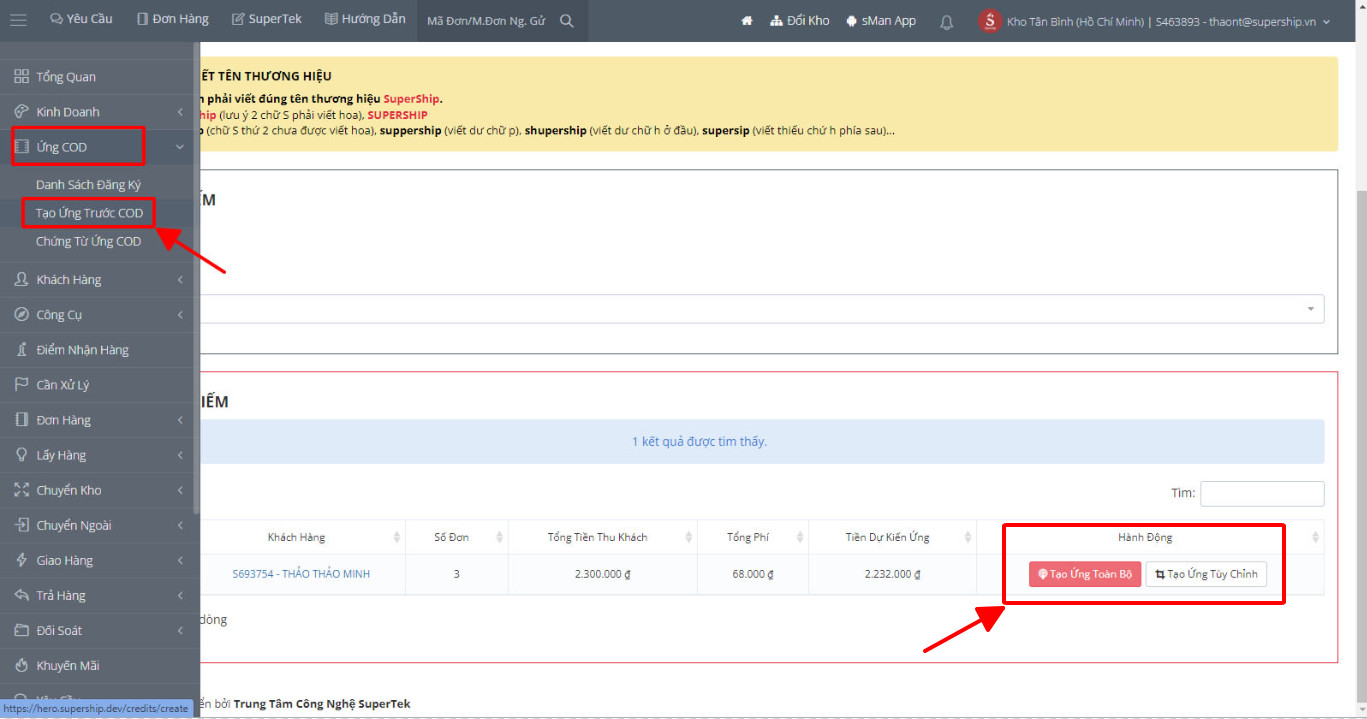
Task: Open SuperTek top menu
Action: point(266,20)
